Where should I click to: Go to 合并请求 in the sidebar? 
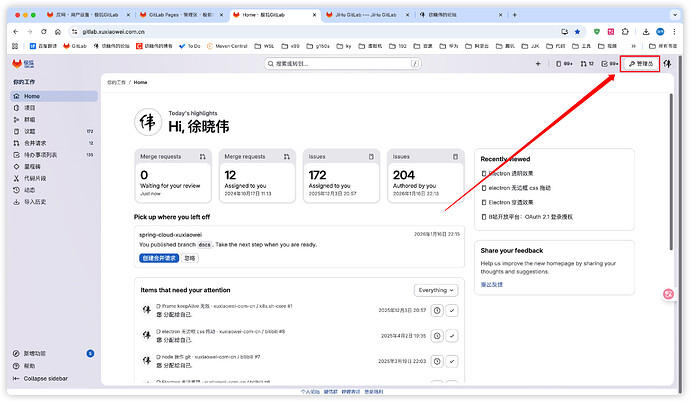(x=36, y=143)
